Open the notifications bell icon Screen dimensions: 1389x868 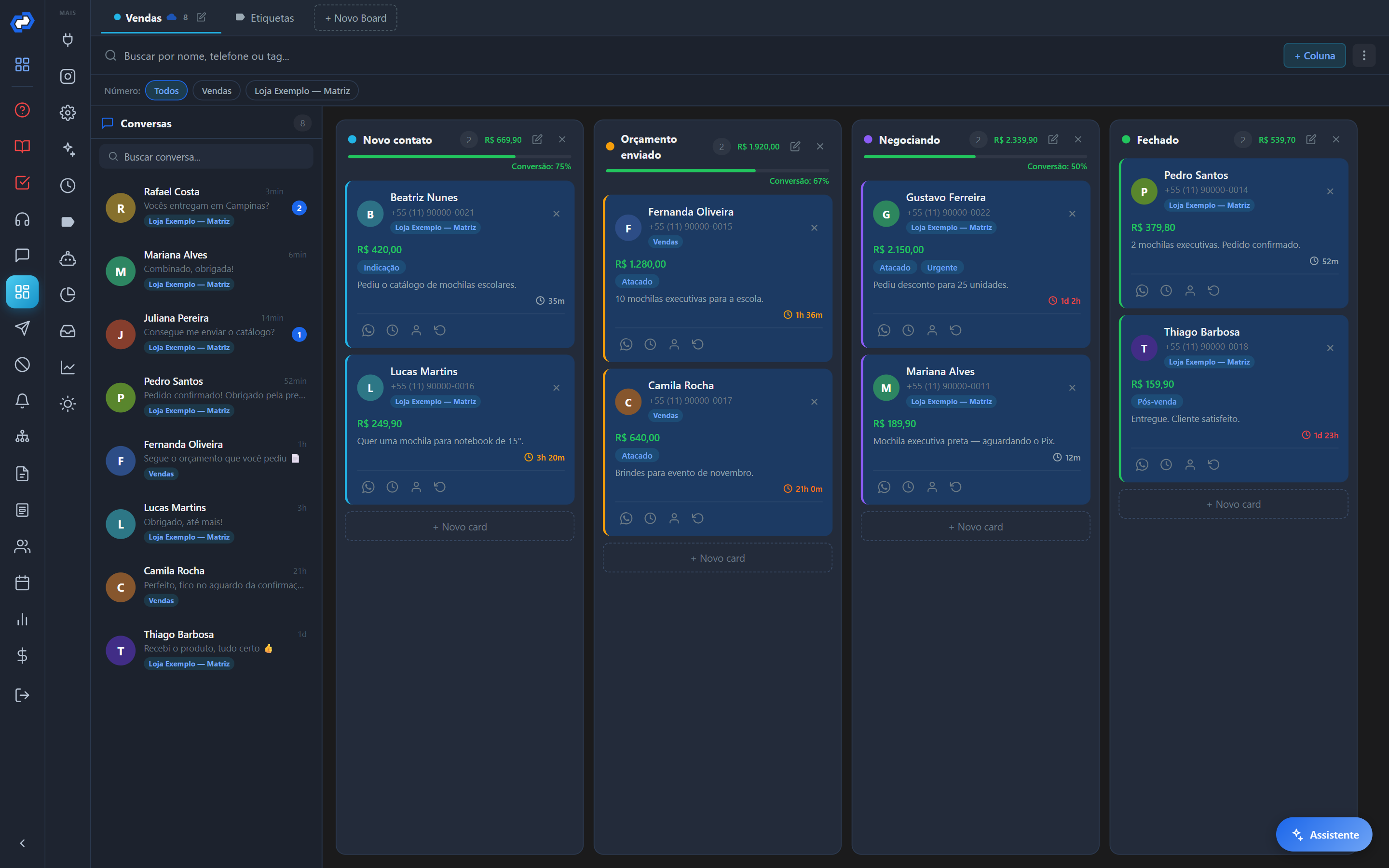coord(22,401)
